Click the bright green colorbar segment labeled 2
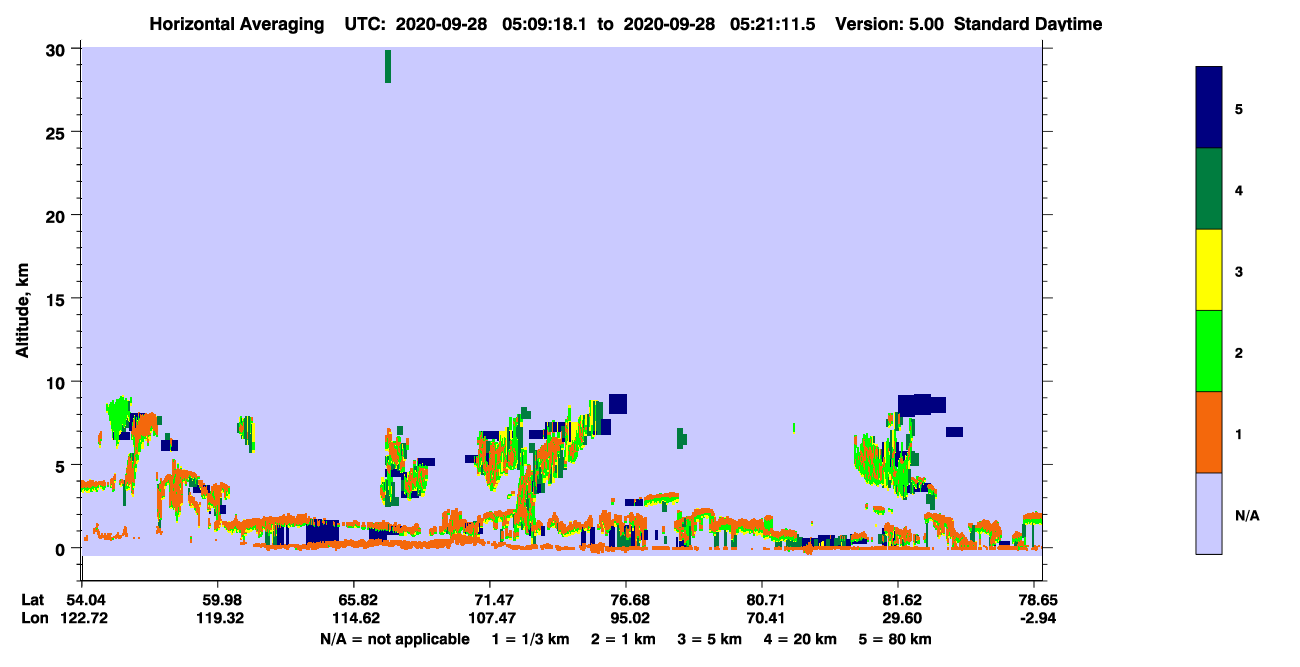 click(1209, 351)
